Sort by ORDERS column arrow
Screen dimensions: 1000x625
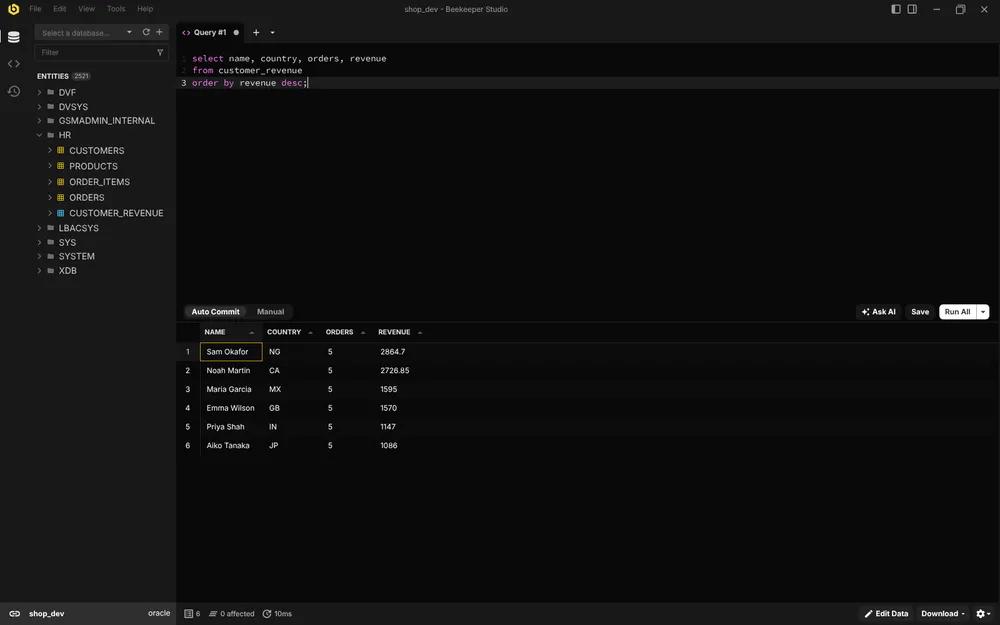click(363, 332)
